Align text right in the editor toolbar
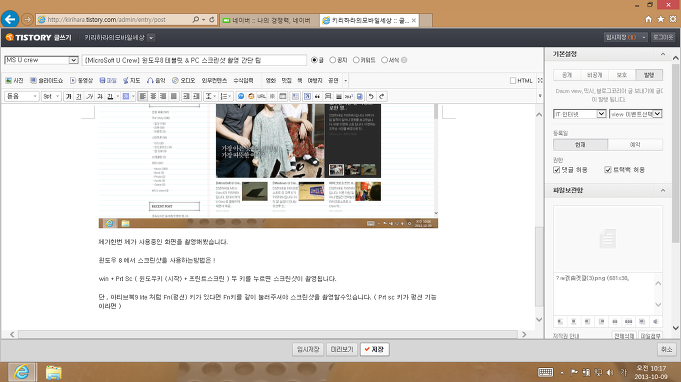Screen dimensions: 681x382 point(163,96)
